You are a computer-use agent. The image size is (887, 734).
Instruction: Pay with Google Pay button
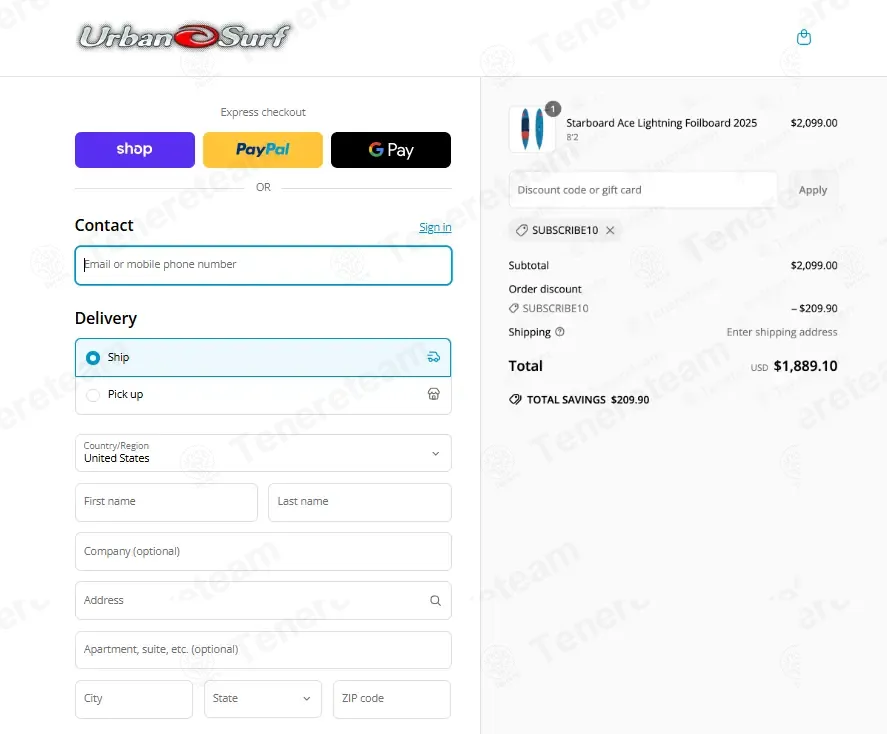391,150
